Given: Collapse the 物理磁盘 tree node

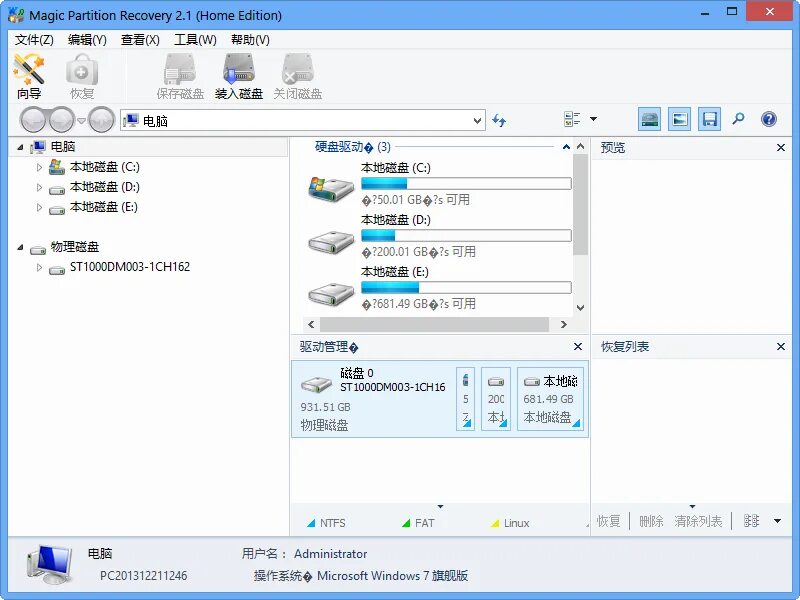Looking at the screenshot, I should [20, 247].
